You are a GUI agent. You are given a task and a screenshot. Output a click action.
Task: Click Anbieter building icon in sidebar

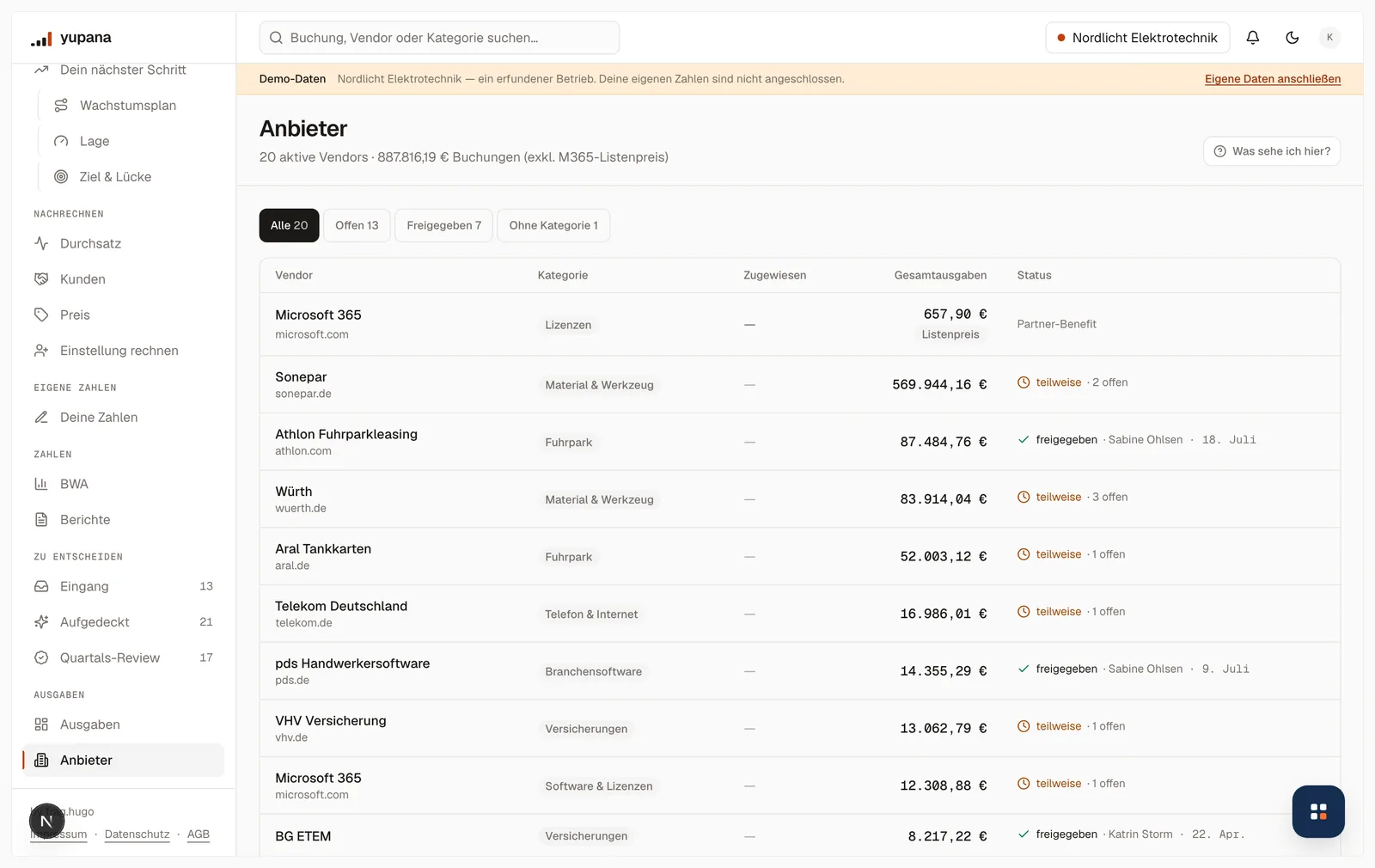[41, 760]
